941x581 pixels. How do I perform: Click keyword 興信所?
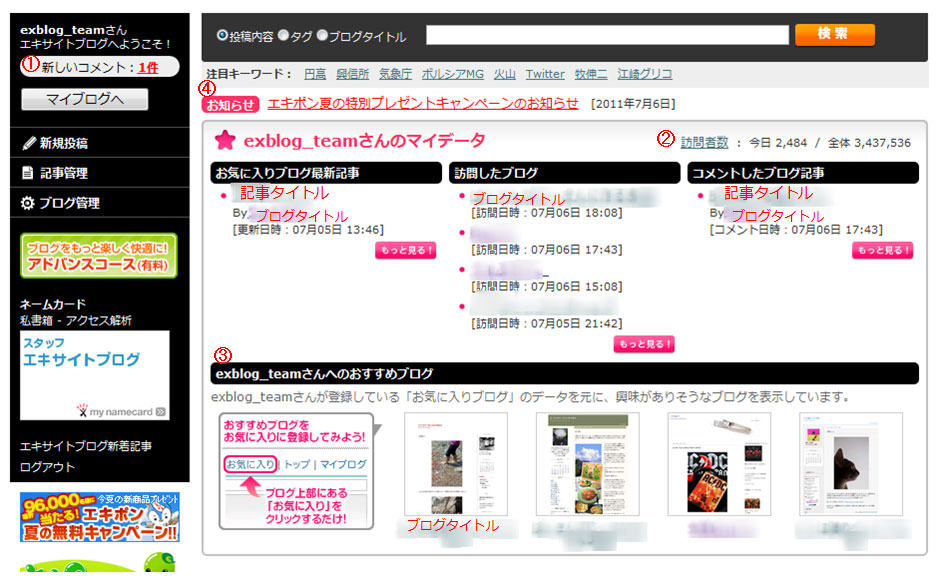click(x=352, y=74)
